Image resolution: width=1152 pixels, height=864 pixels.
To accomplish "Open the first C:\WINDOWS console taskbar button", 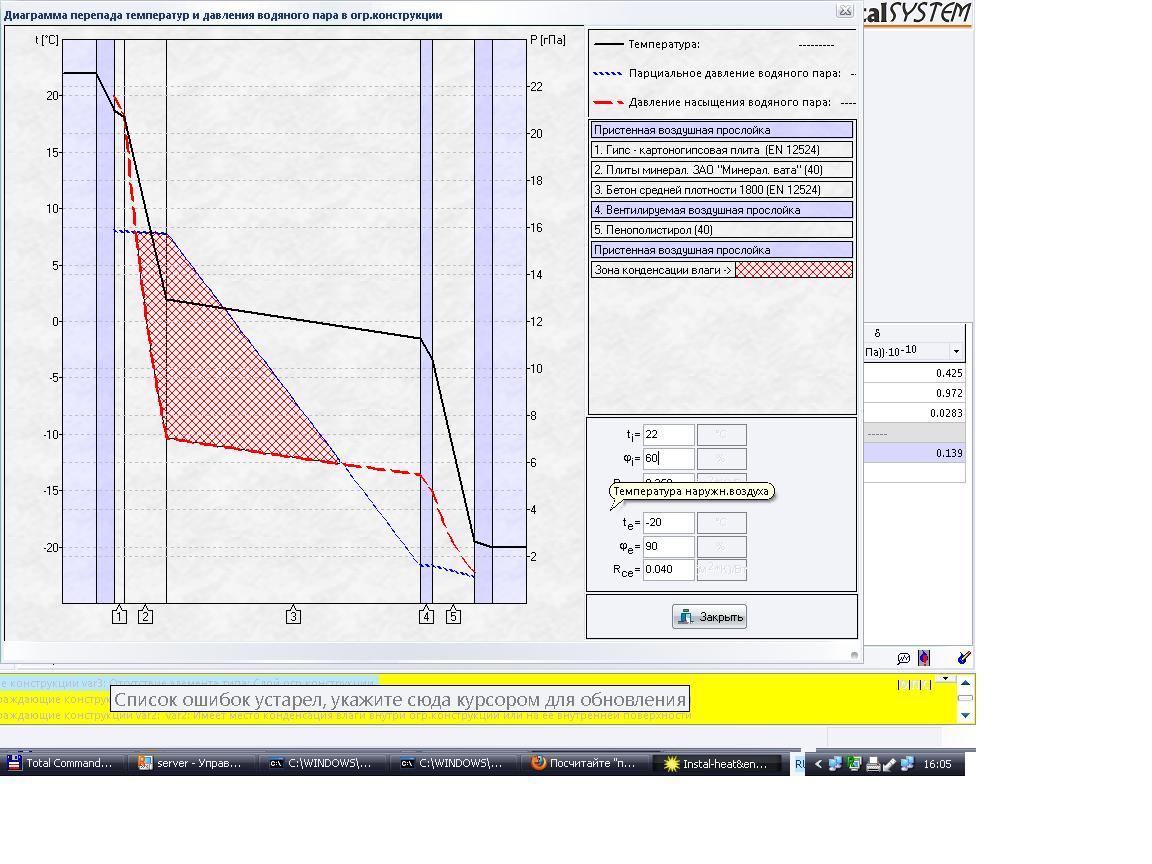I will point(323,763).
